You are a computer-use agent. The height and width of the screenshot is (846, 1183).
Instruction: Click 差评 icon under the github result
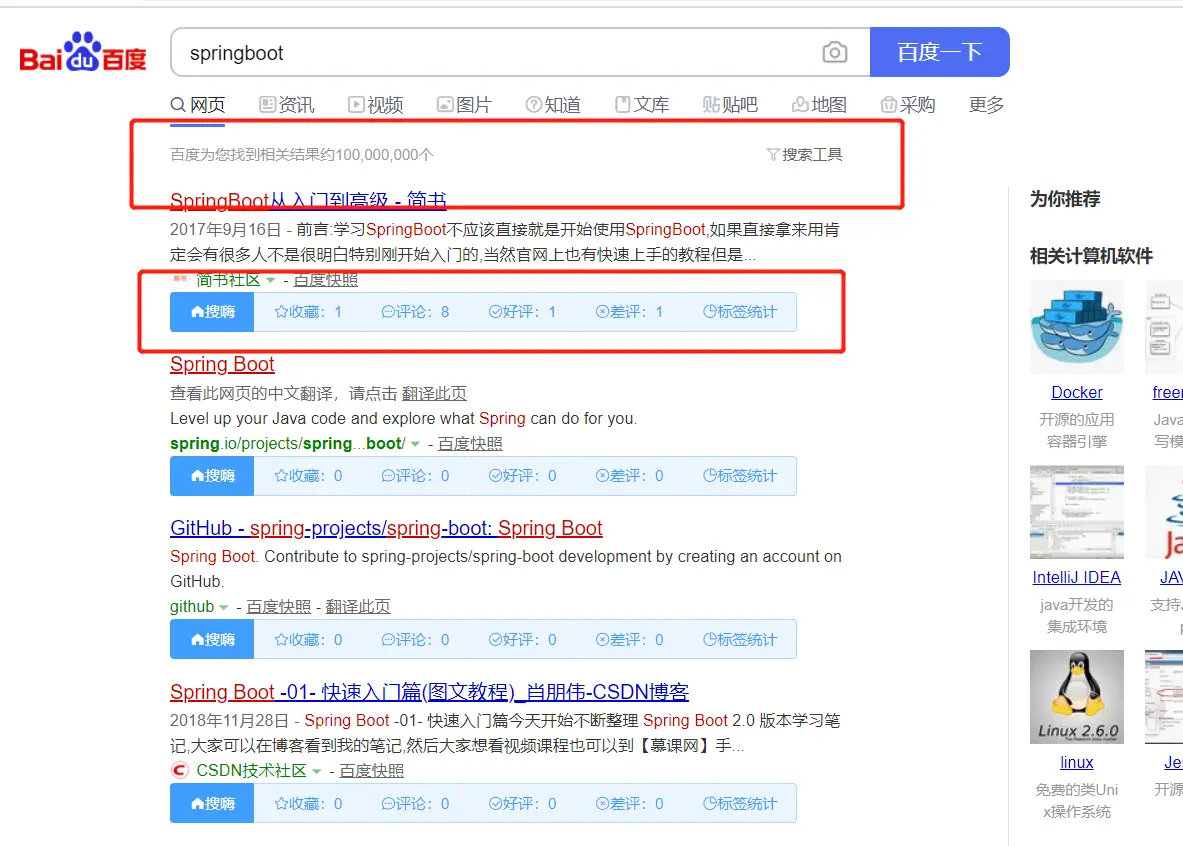click(602, 639)
